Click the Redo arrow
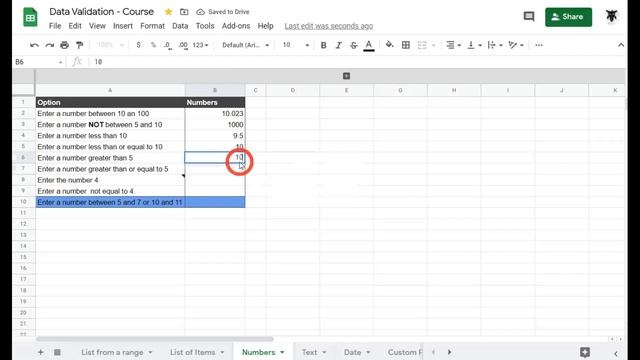 click(49, 45)
